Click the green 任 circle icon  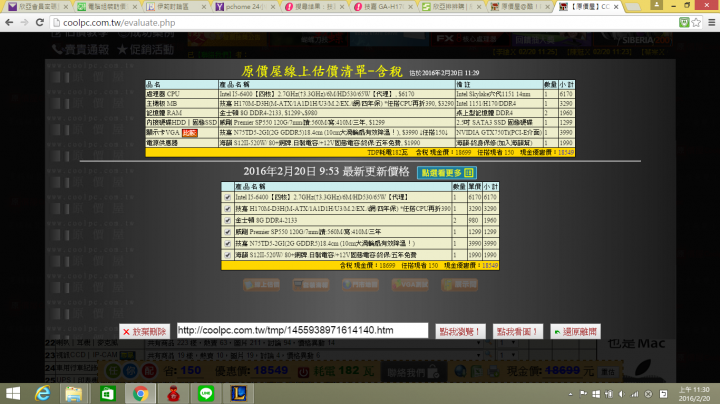pyautogui.click(x=114, y=370)
